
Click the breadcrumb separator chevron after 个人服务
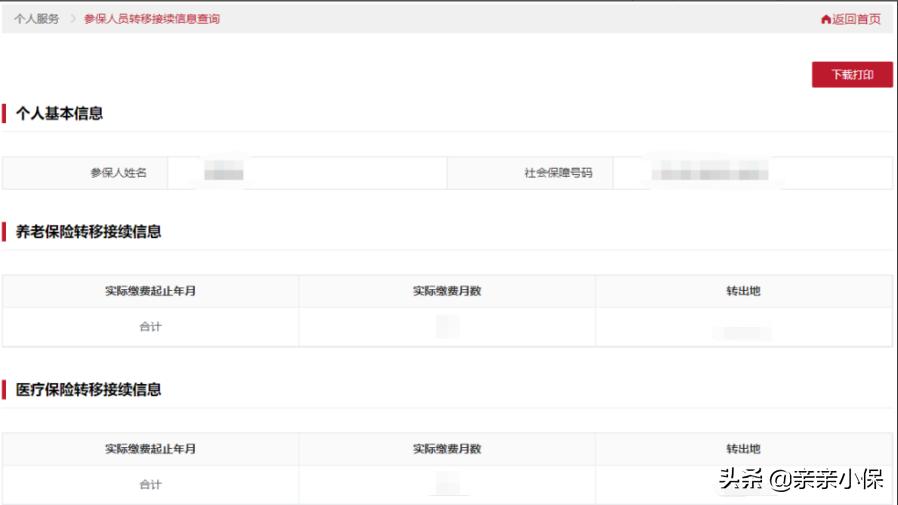[73, 19]
